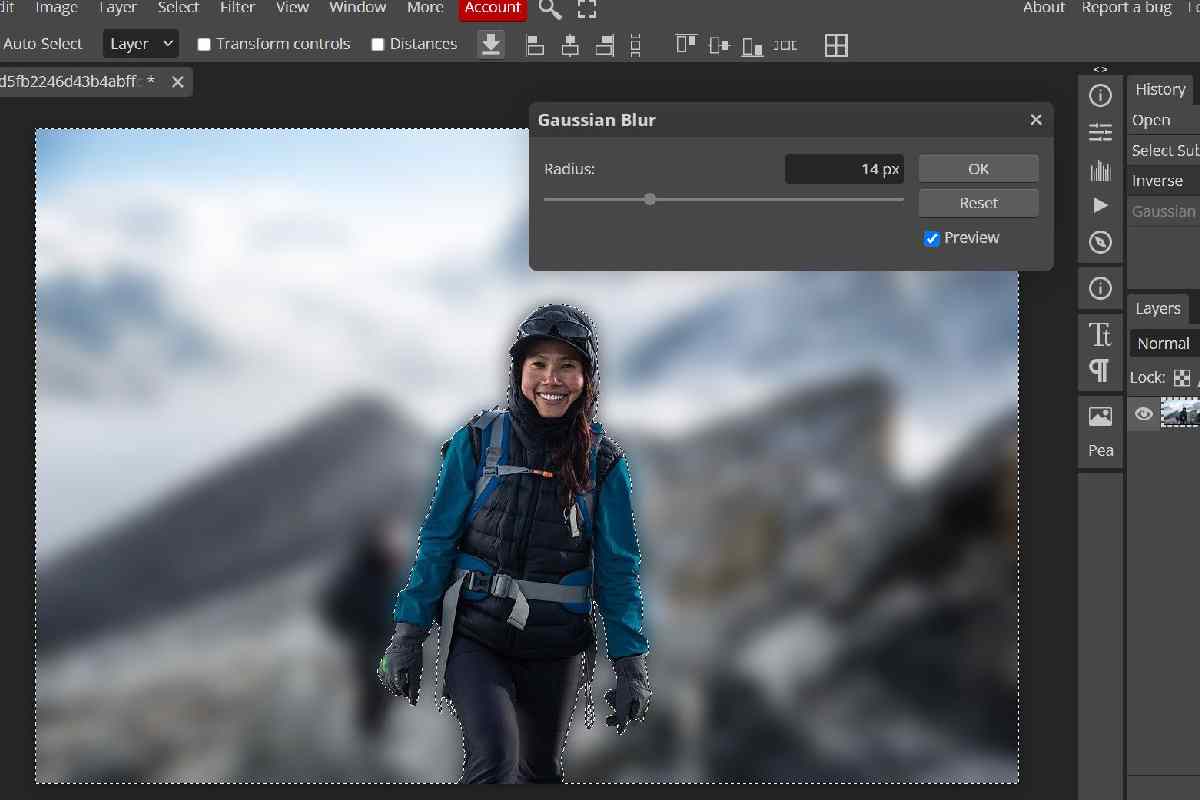Screen dimensions: 1200x800
Task: Expand the collapsed side panel arrows
Action: click(x=1100, y=69)
